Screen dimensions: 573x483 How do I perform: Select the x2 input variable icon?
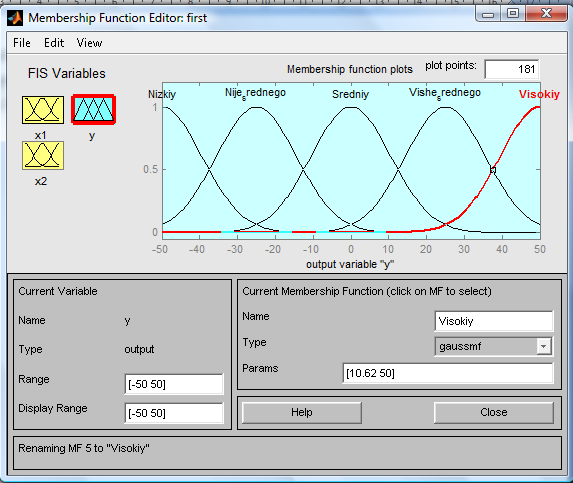[43, 156]
